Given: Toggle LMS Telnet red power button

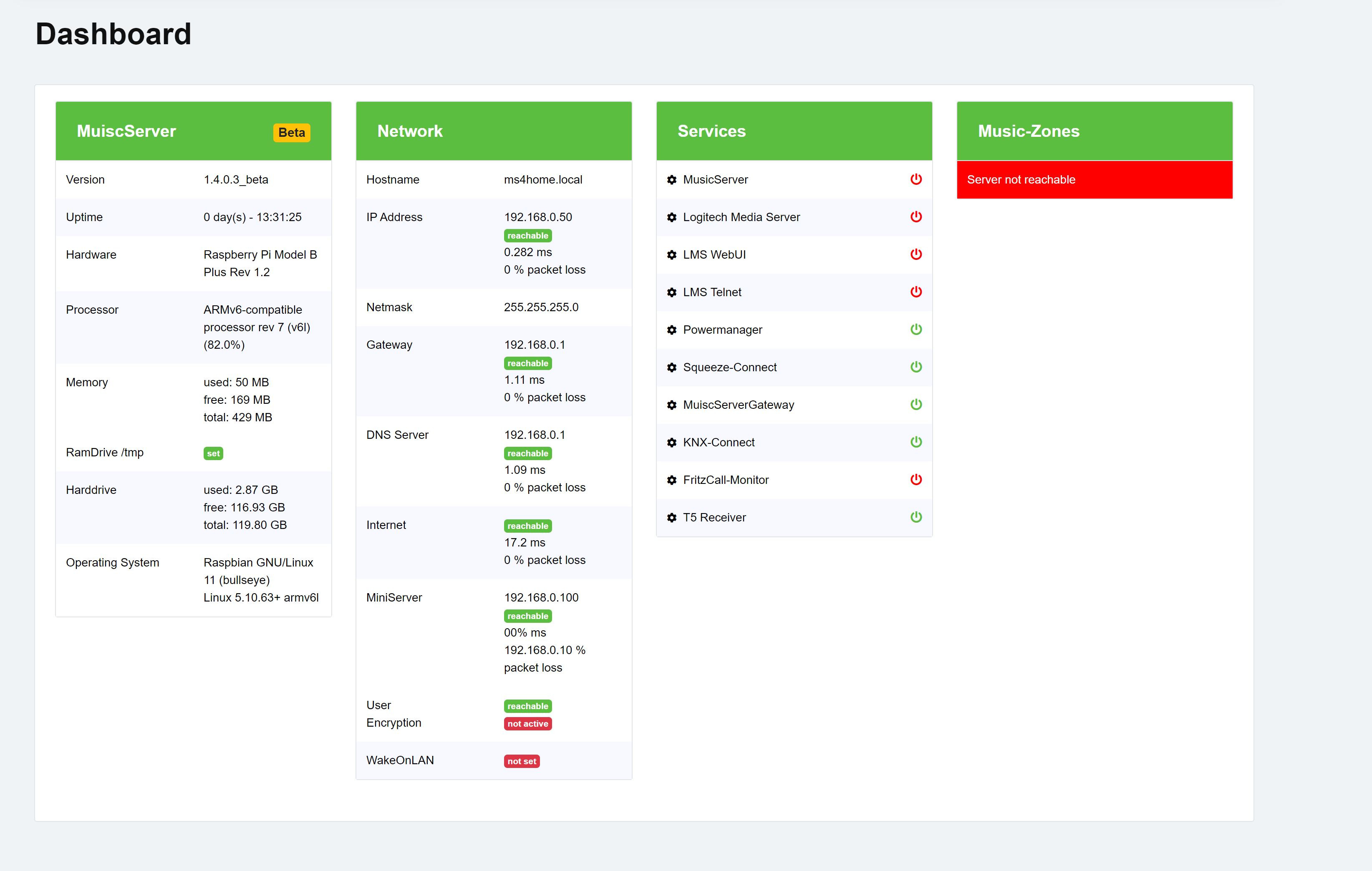Looking at the screenshot, I should pyautogui.click(x=916, y=292).
